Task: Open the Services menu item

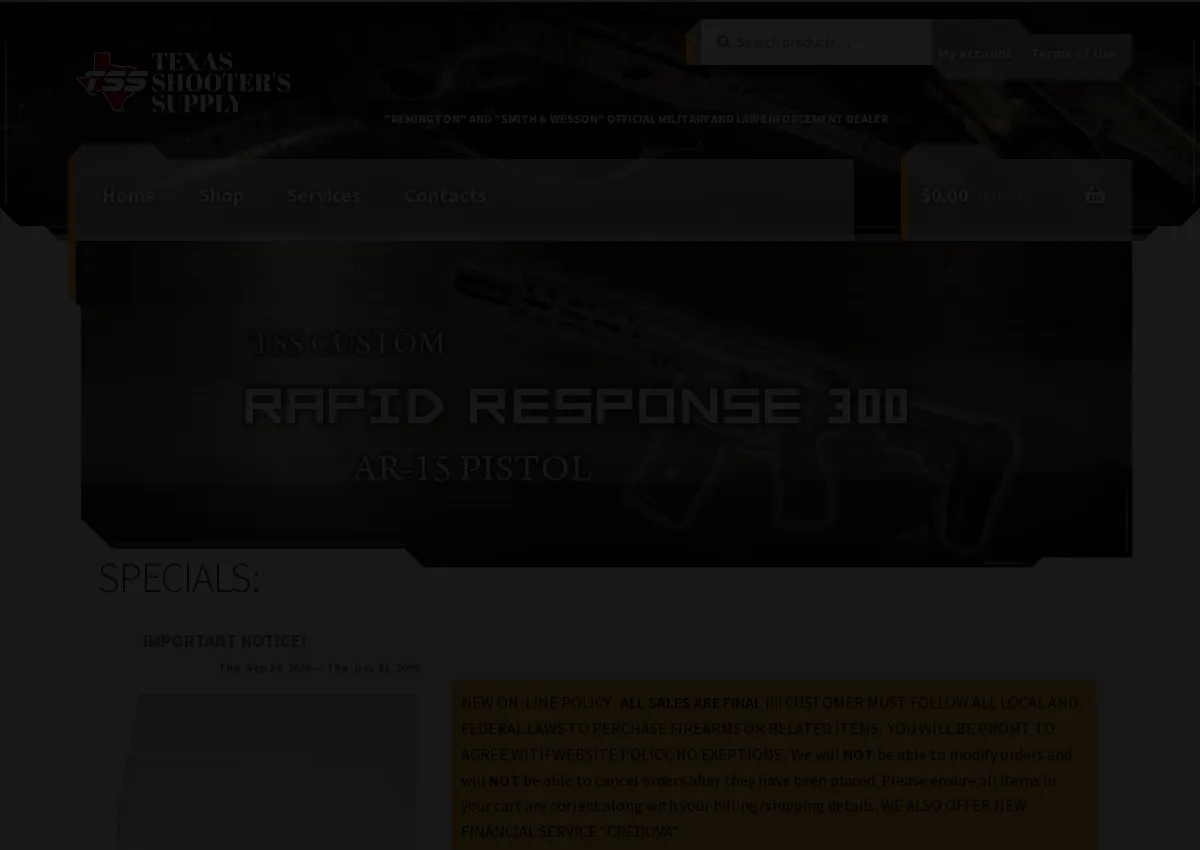Action: [324, 195]
